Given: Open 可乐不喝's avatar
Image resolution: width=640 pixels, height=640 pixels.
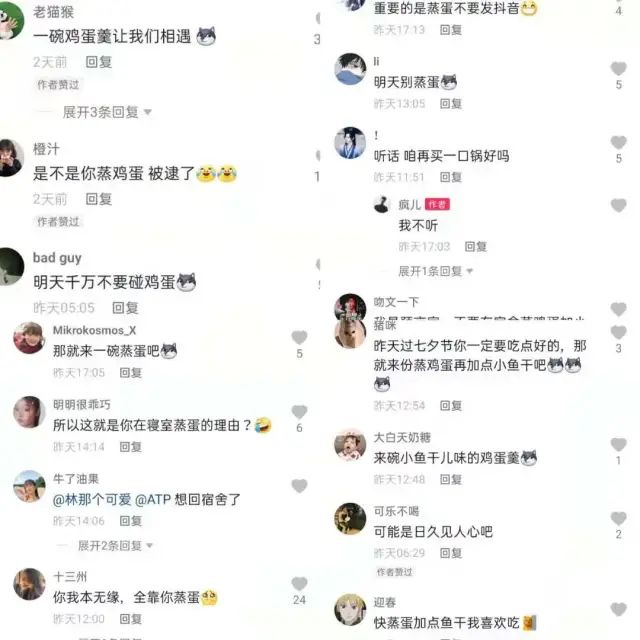Looking at the screenshot, I should pos(350,518).
